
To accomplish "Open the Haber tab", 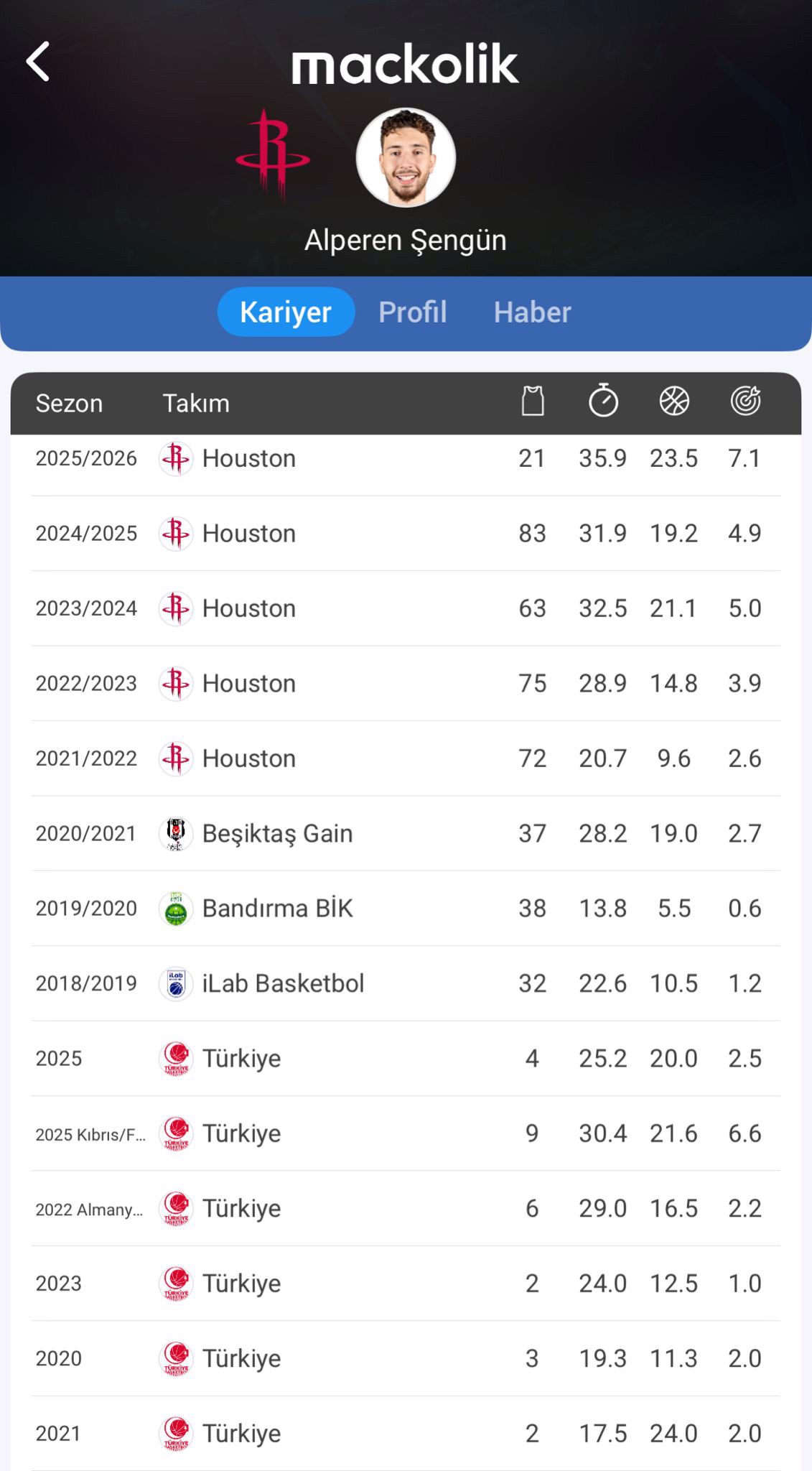I will (532, 312).
